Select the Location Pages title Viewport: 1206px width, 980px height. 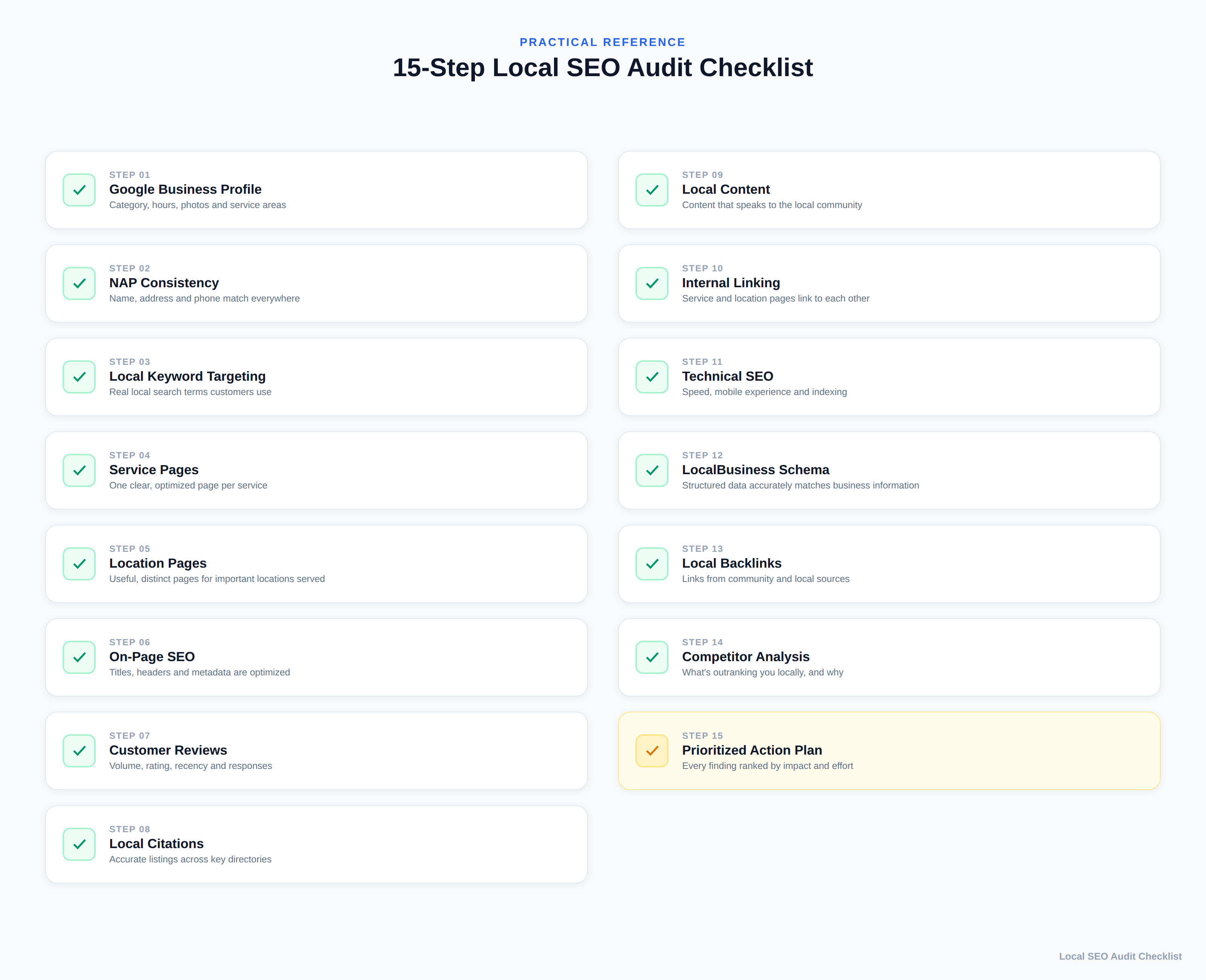point(158,563)
